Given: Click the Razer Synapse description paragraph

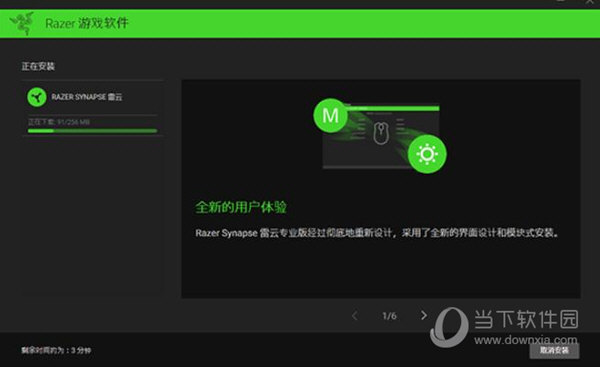Looking at the screenshot, I should click(377, 233).
